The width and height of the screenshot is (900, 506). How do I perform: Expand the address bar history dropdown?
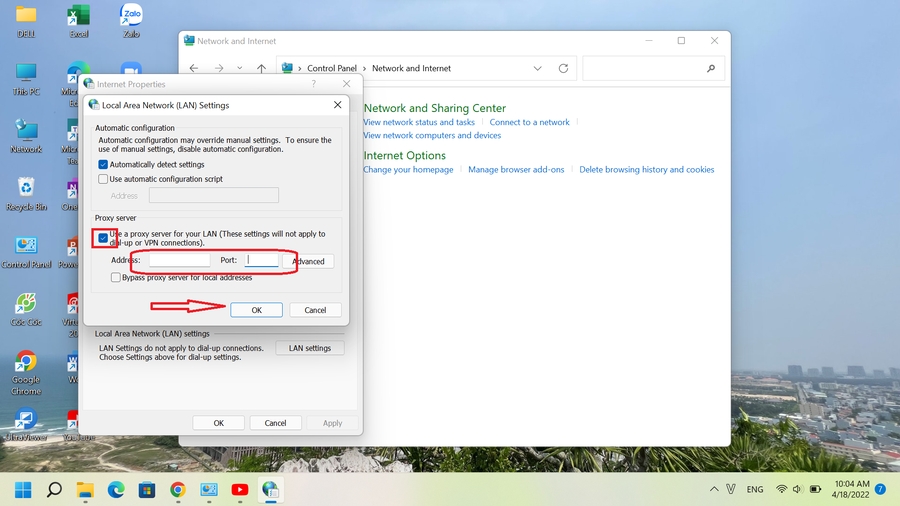tap(538, 68)
